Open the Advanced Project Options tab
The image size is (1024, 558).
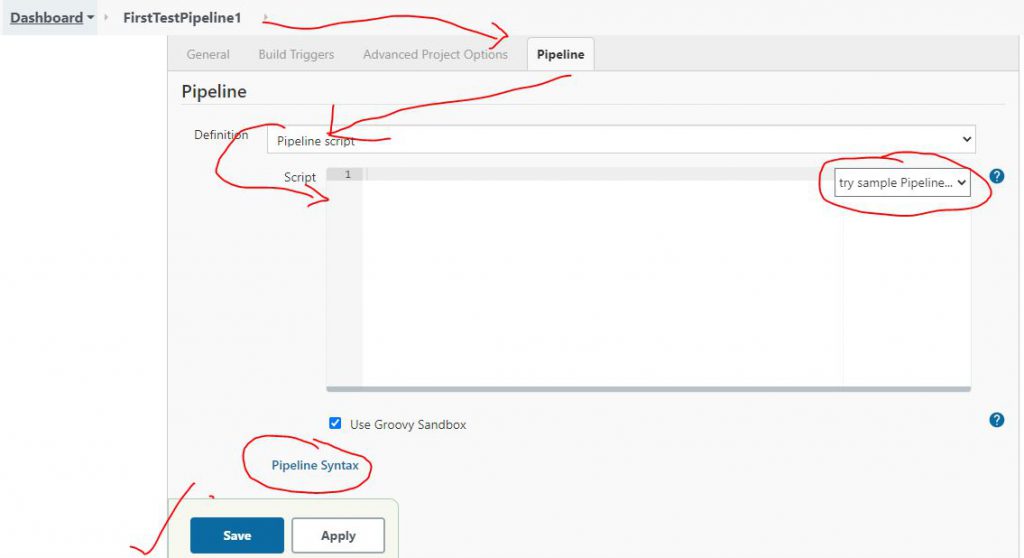click(435, 54)
